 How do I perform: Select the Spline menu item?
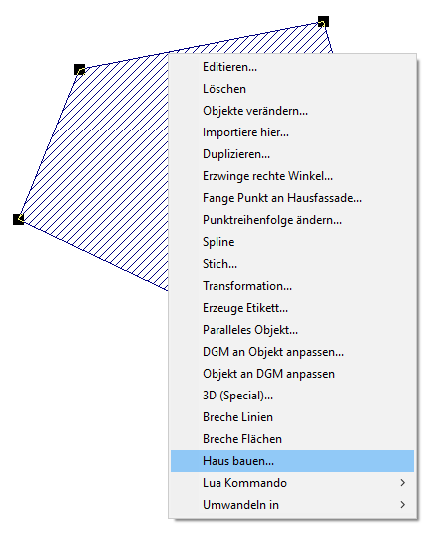pos(292,242)
